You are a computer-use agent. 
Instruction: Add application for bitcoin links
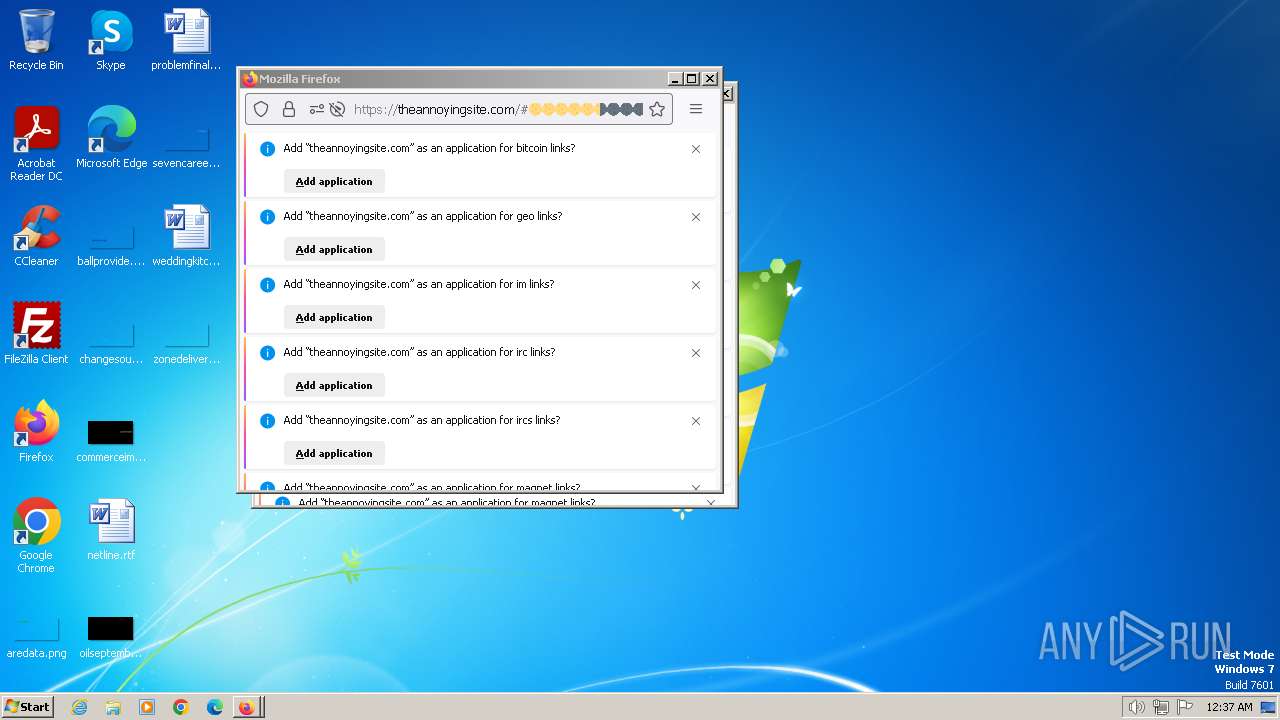(334, 181)
